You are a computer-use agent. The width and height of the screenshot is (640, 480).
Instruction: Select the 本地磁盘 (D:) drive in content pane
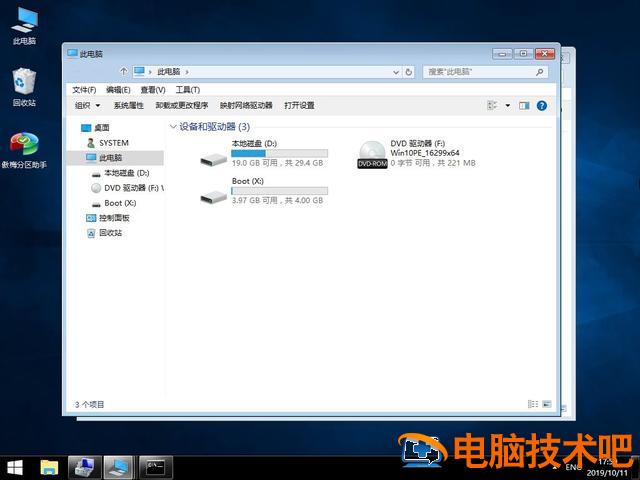(x=214, y=154)
